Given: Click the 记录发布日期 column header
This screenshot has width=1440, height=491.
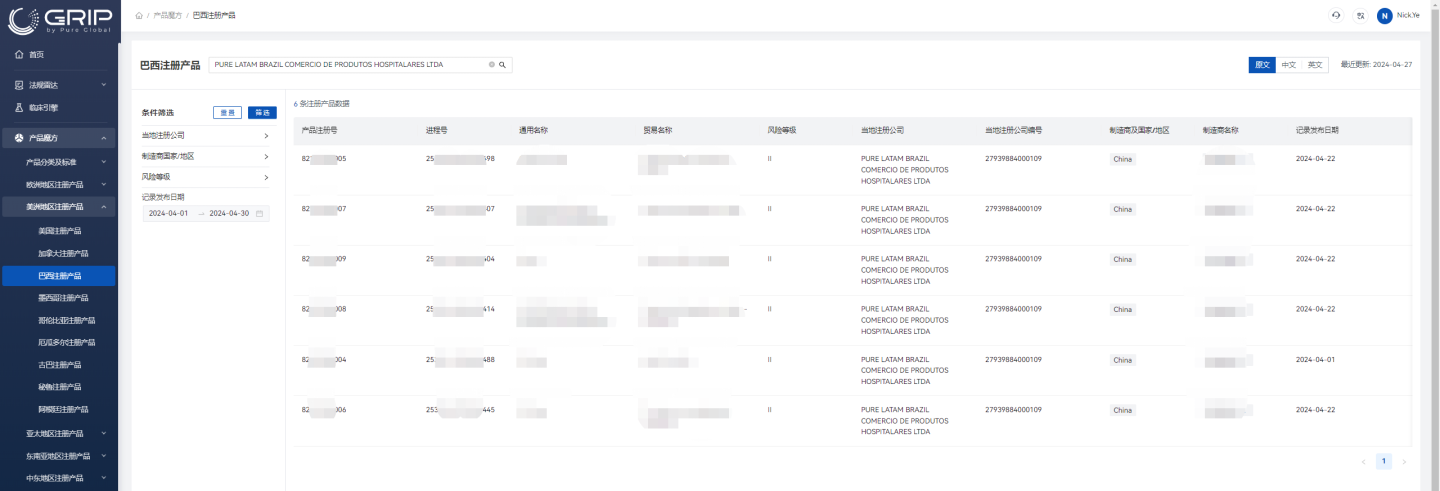Looking at the screenshot, I should click(1317, 130).
